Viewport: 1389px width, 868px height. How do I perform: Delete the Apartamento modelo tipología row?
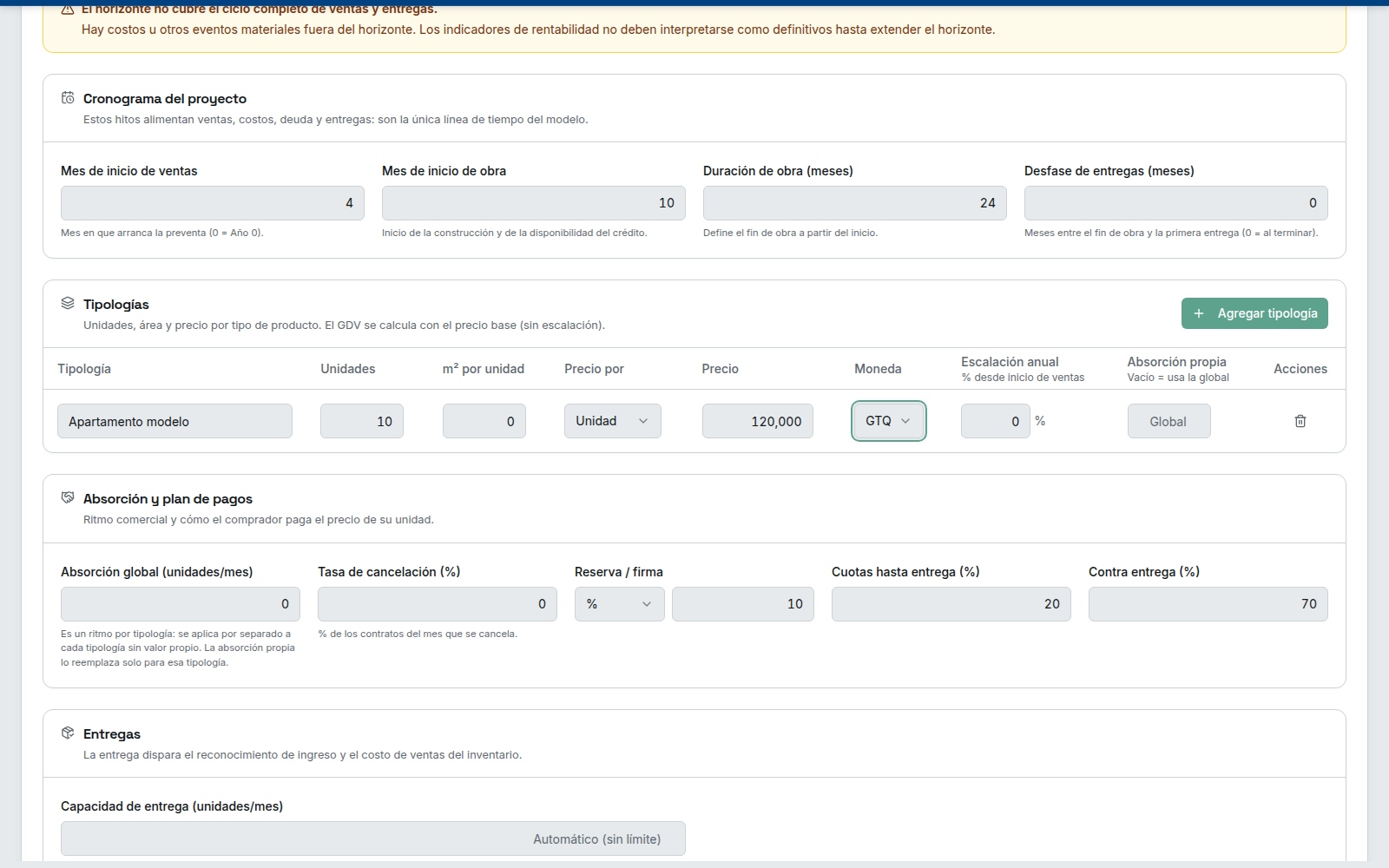tap(1300, 421)
